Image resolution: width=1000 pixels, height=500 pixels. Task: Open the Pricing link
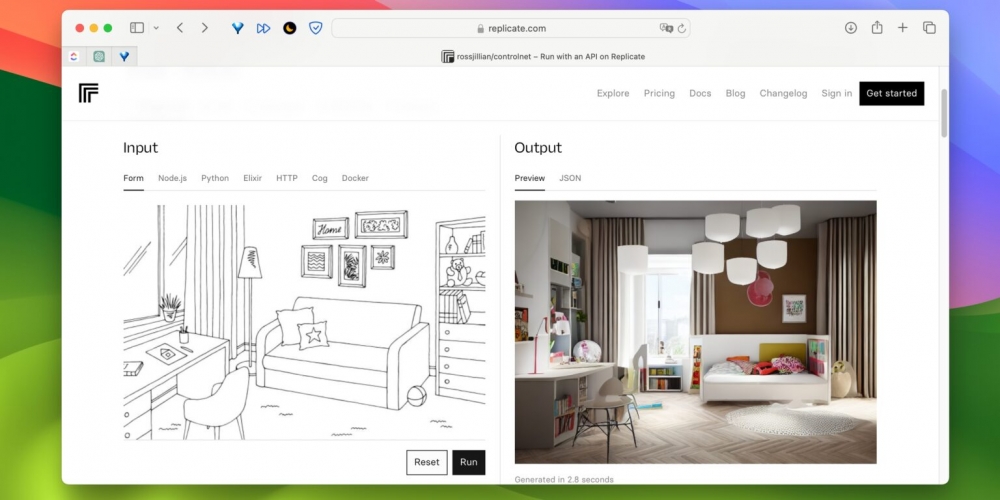[x=659, y=93]
